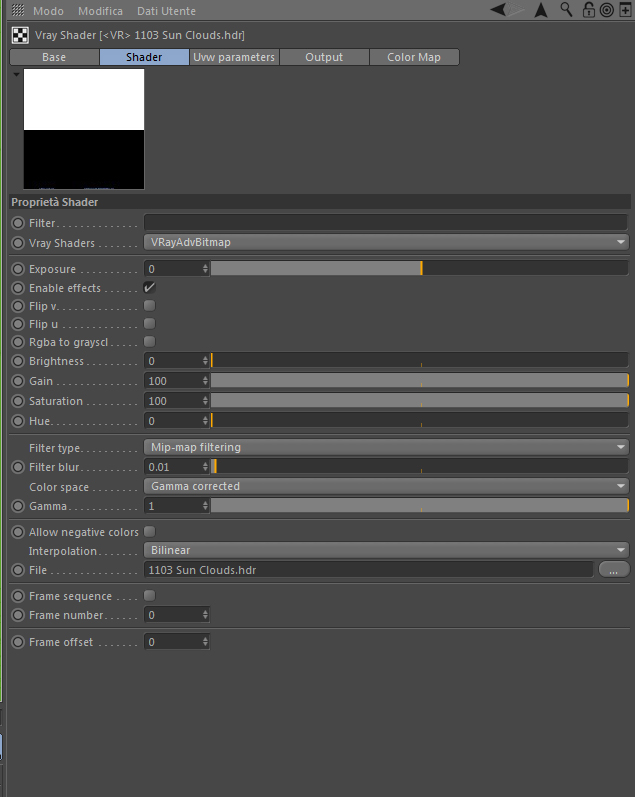Click animation dot beside Vray Shaders
This screenshot has height=797, width=635.
18,243
